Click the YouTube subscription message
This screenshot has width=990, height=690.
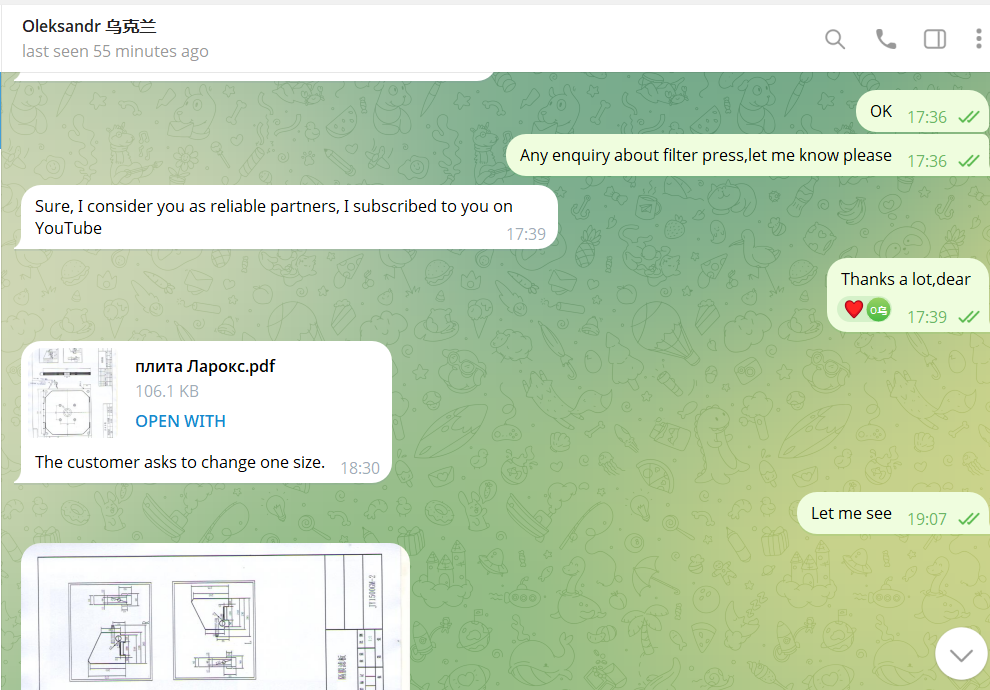tap(273, 217)
